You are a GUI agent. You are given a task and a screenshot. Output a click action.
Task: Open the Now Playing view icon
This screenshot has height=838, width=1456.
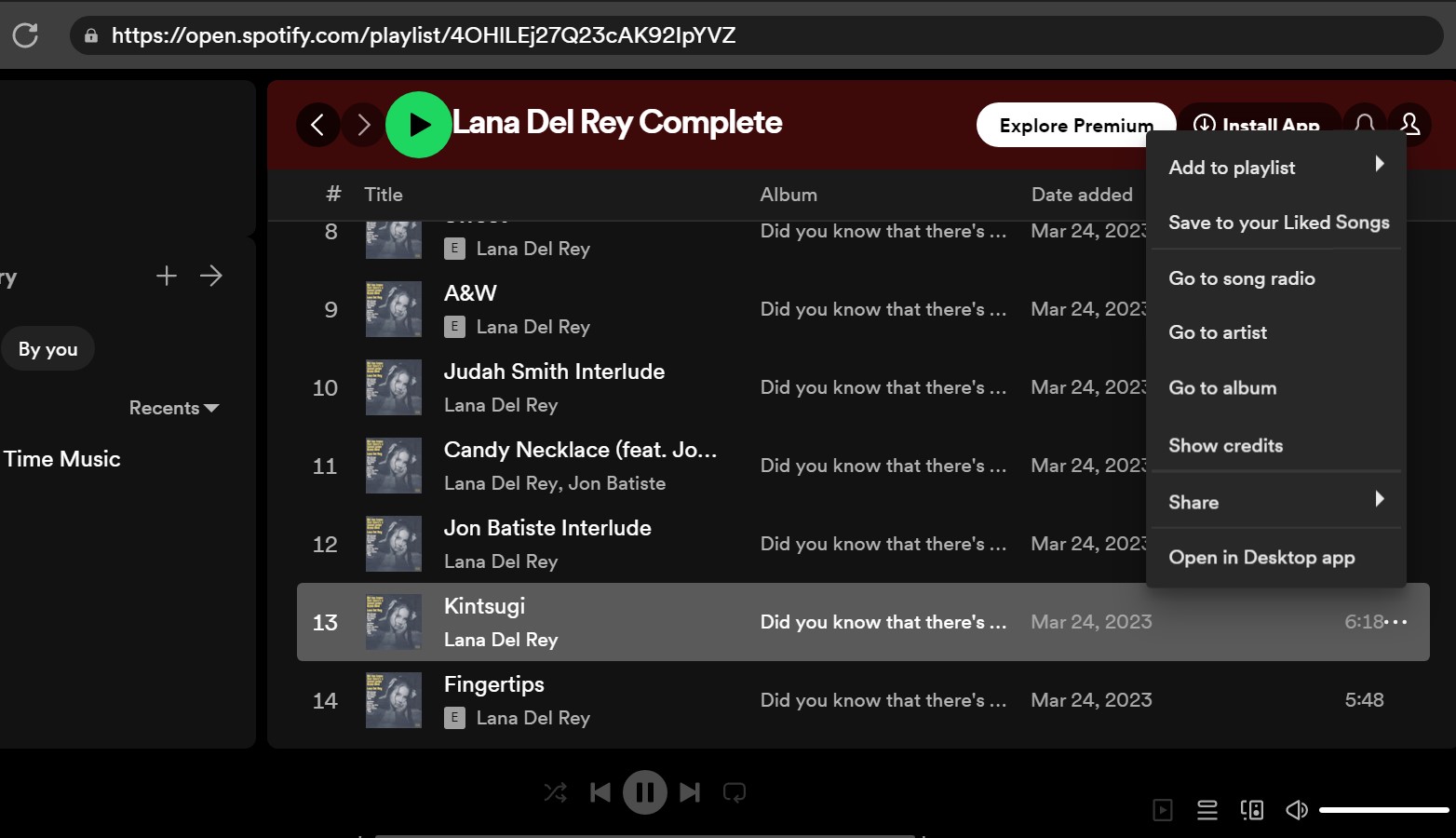coord(1163,810)
